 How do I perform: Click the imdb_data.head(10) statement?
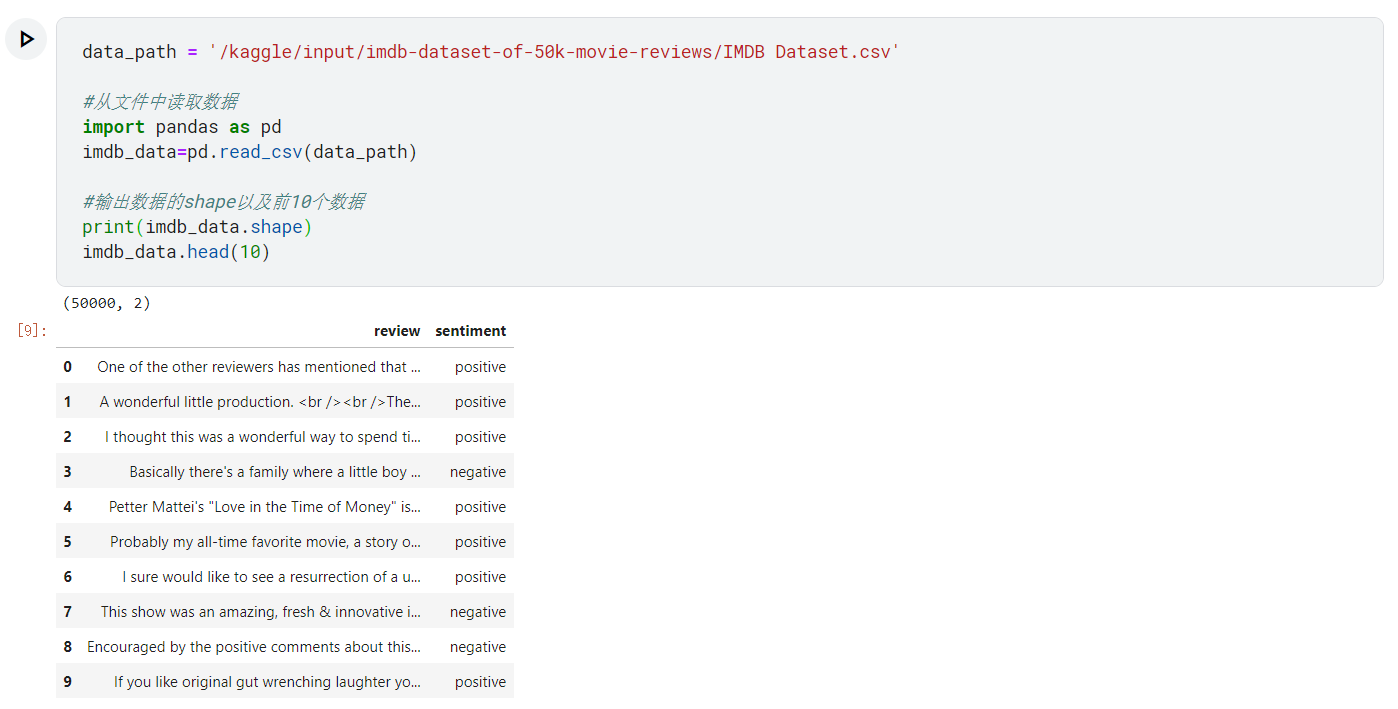click(x=175, y=251)
